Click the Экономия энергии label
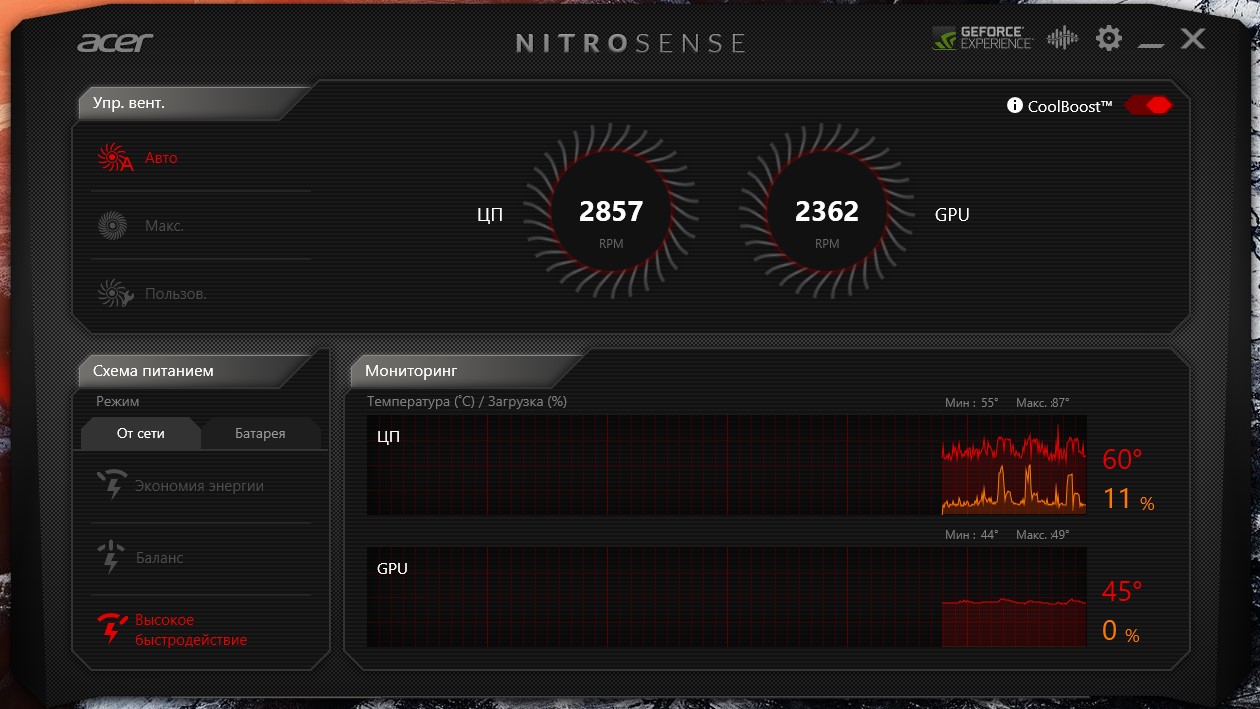The image size is (1260, 709). pos(200,486)
